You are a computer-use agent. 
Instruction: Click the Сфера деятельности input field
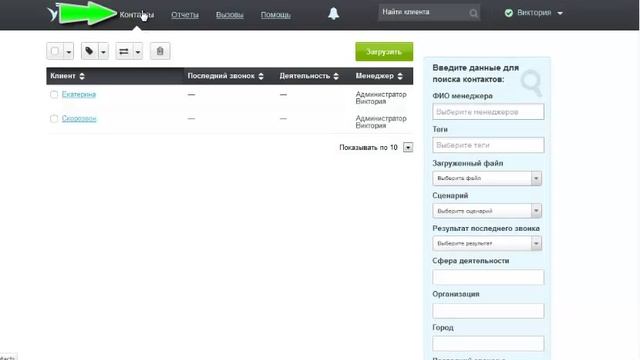488,277
